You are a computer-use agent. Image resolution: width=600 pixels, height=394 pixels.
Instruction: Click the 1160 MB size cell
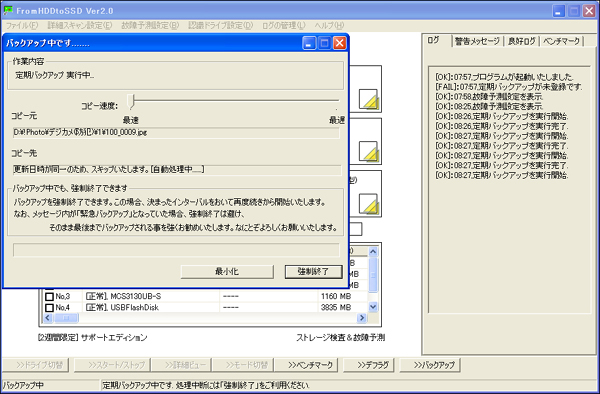[x=336, y=296]
